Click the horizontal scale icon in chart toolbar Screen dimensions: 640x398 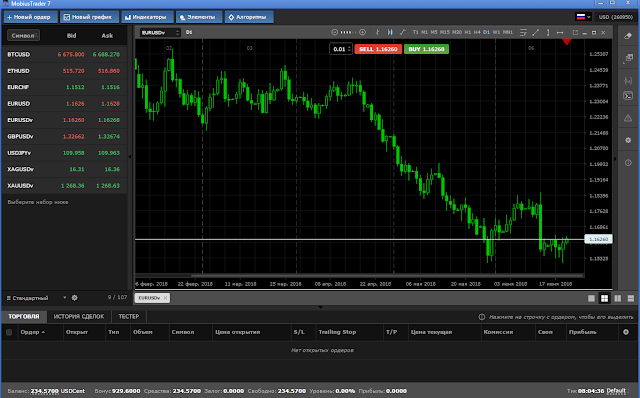click(x=560, y=33)
